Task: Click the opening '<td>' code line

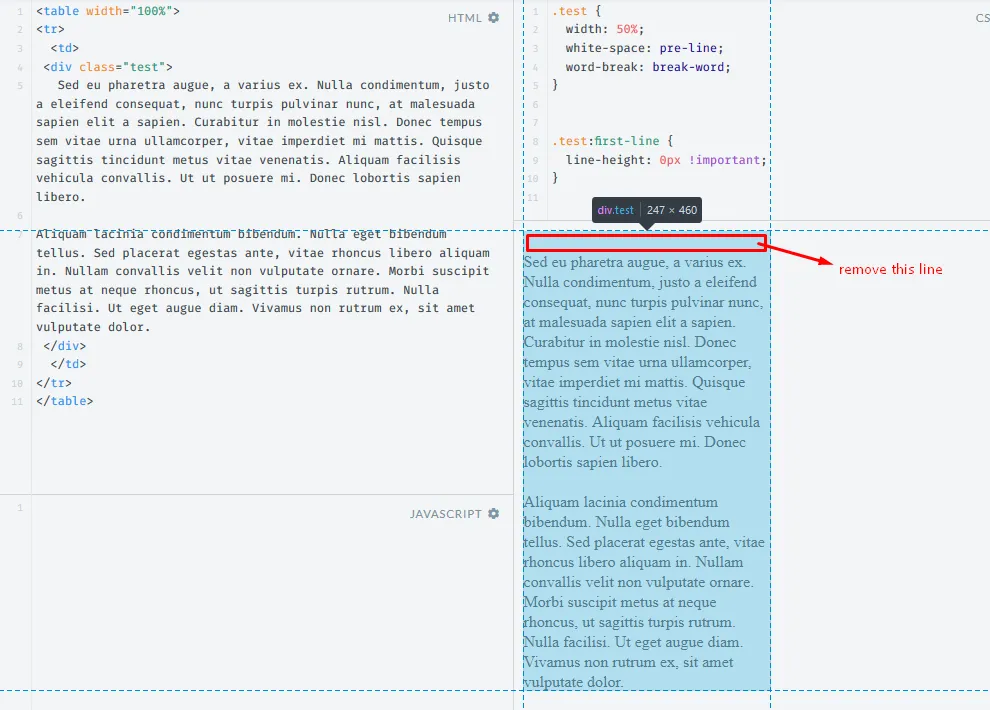Action: tap(64, 48)
